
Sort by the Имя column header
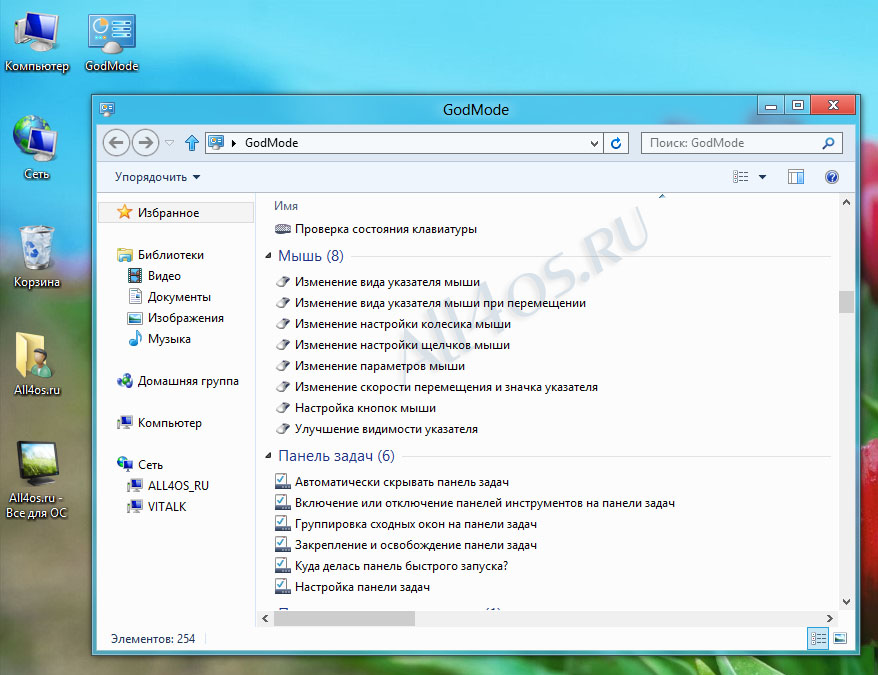coord(286,206)
